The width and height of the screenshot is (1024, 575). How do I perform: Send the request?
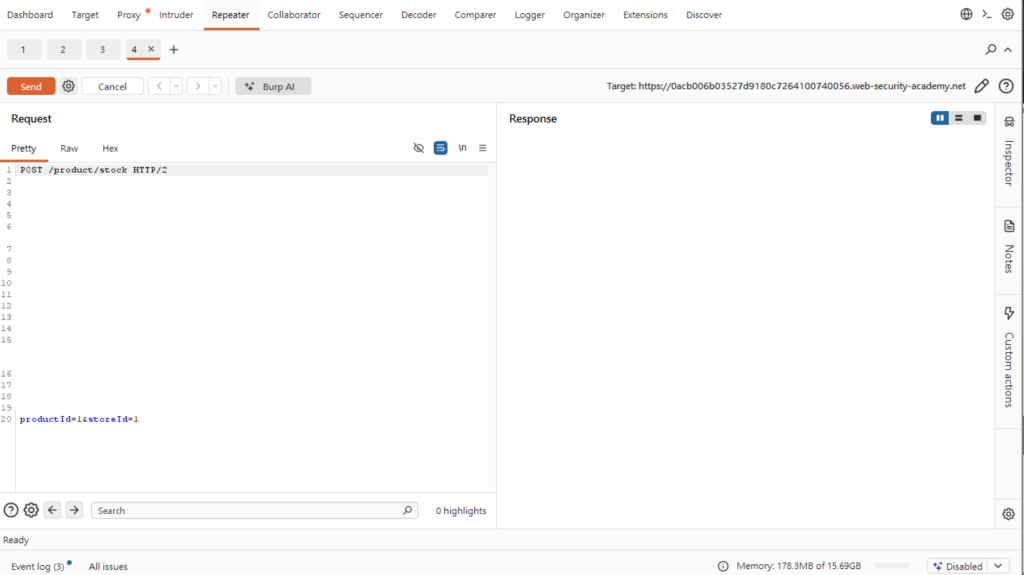pos(31,86)
